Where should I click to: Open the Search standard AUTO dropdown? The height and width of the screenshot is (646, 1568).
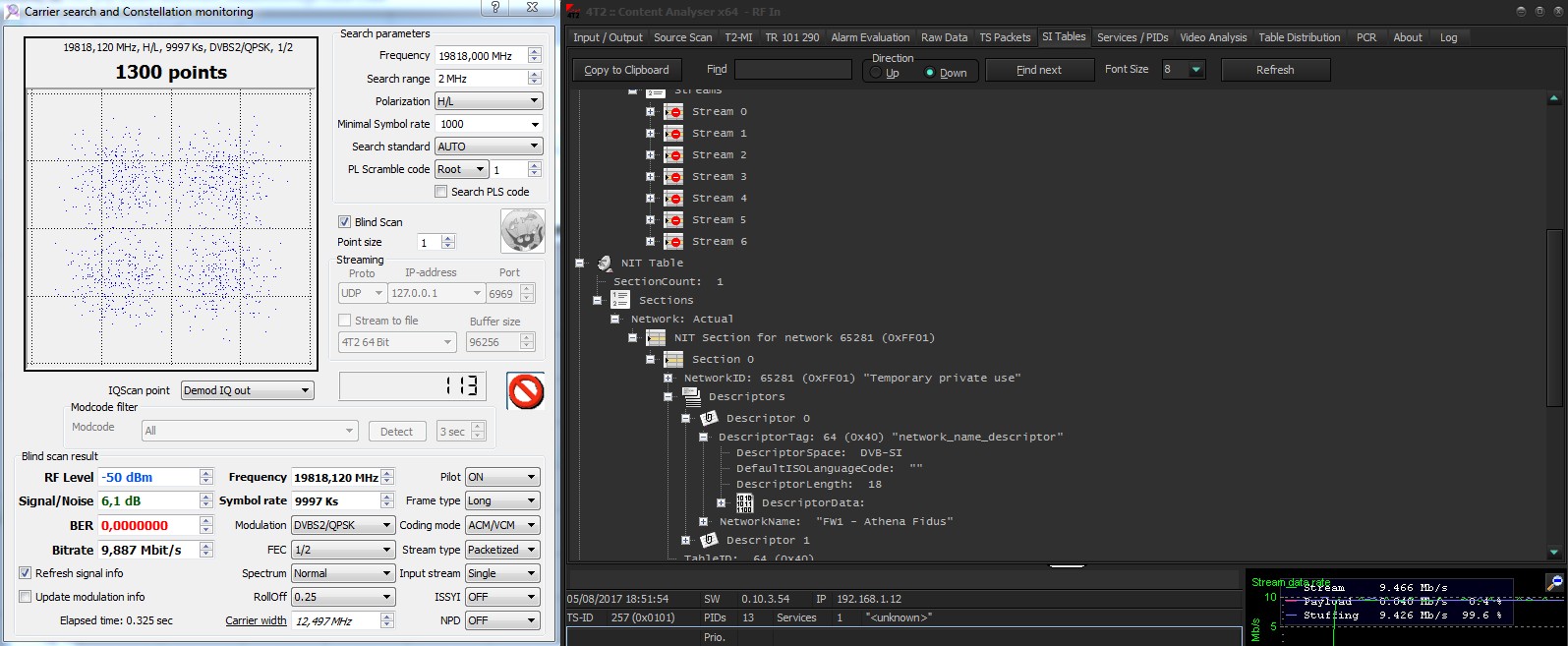coord(489,147)
